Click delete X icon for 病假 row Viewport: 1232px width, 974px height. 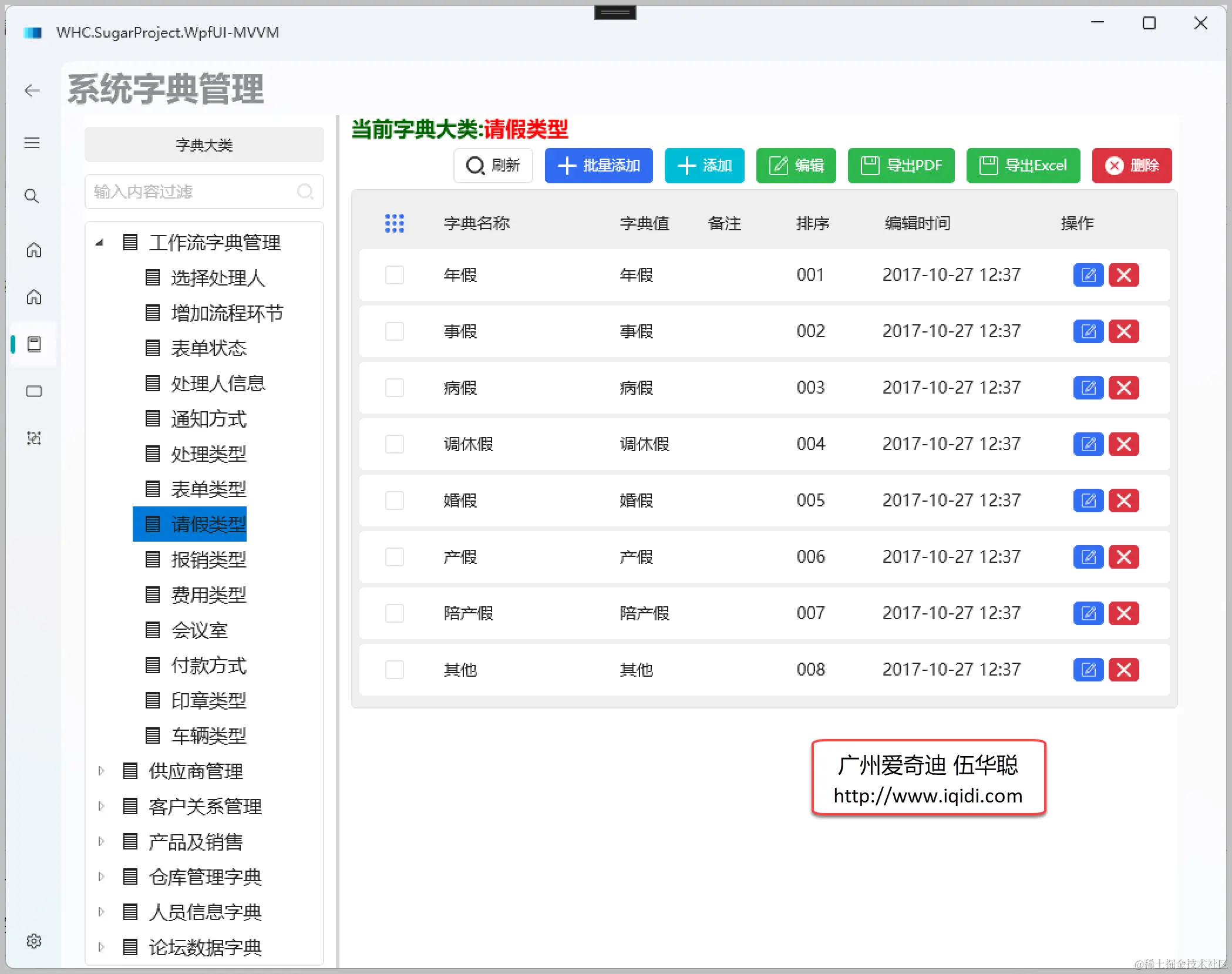click(x=1124, y=388)
